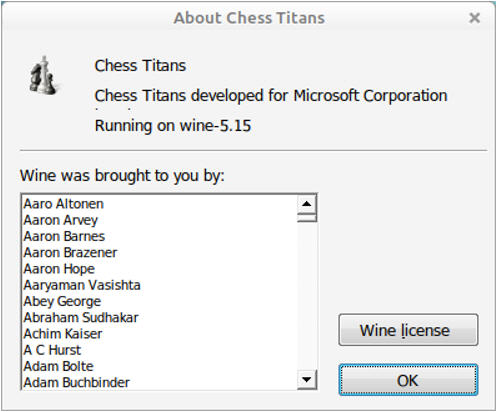
Task: Click the Chess Titans pieces icon
Action: [44, 76]
